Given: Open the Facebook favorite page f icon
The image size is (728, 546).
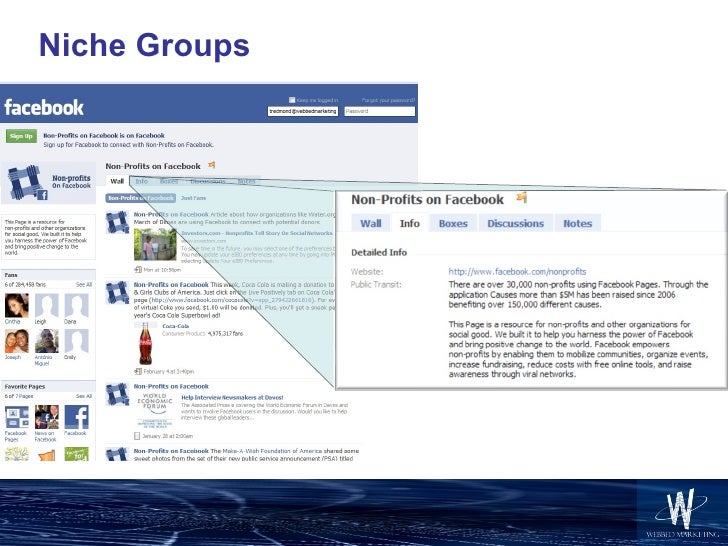Looking at the screenshot, I should pyautogui.click(x=76, y=417).
